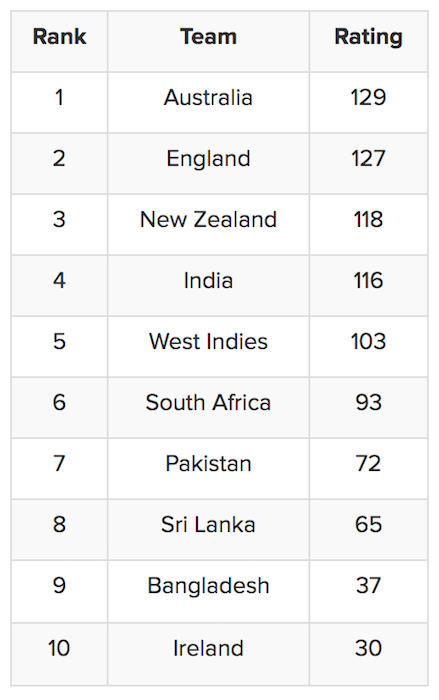Select the Australia team cell
The image size is (439, 700).
pyautogui.click(x=209, y=102)
